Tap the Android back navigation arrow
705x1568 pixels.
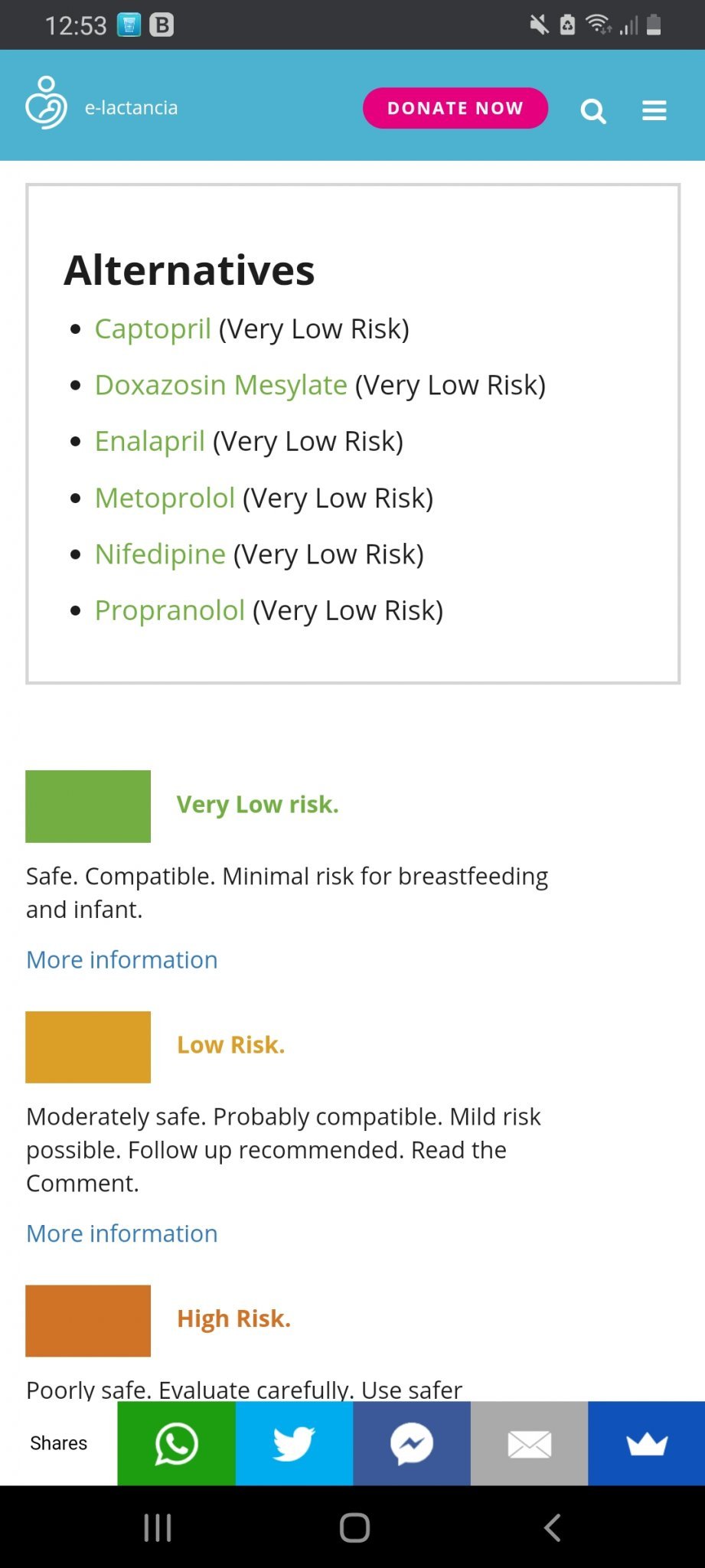(552, 1527)
